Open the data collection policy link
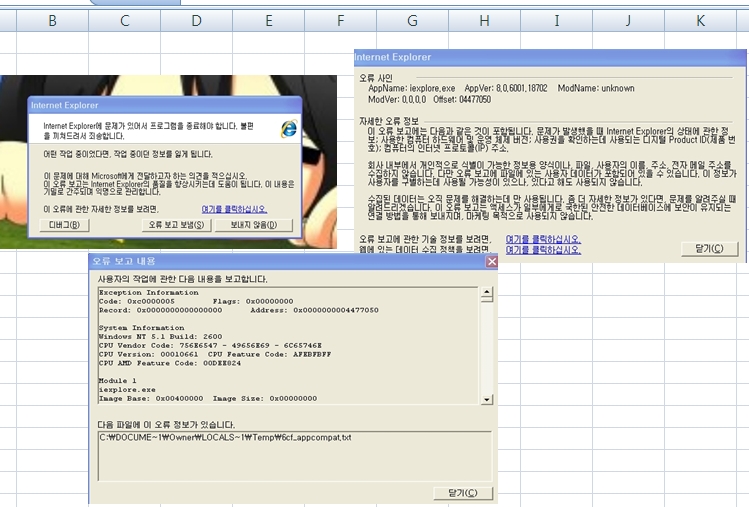The image size is (749, 507). tap(543, 249)
